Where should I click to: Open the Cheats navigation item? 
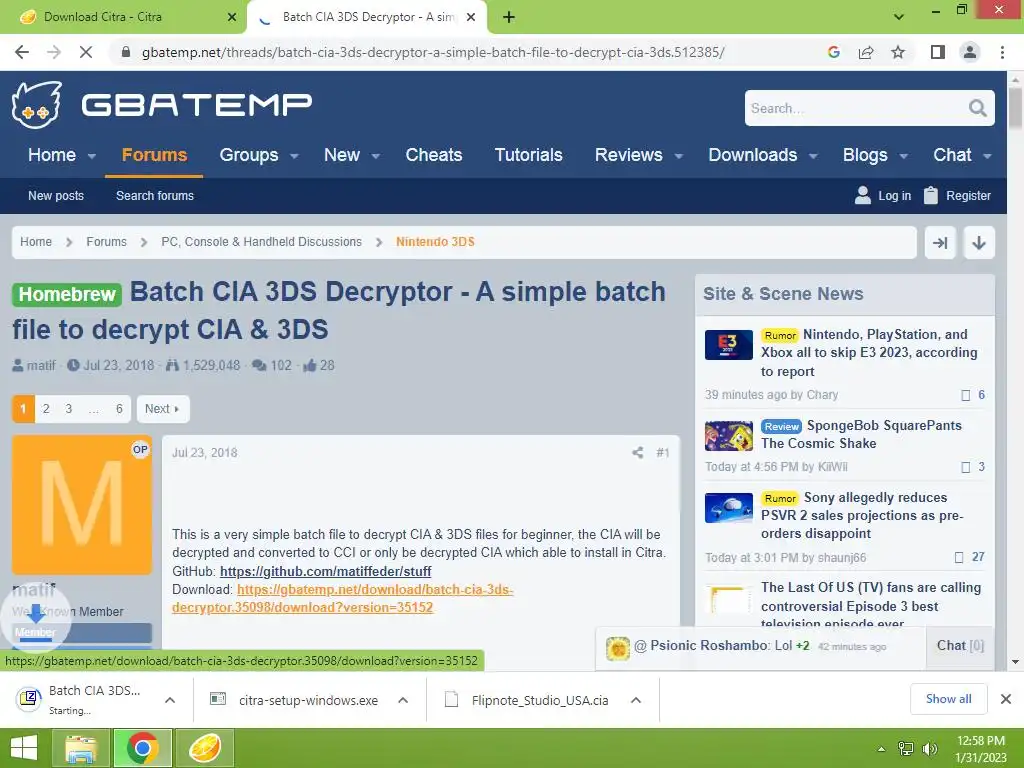pyautogui.click(x=434, y=155)
